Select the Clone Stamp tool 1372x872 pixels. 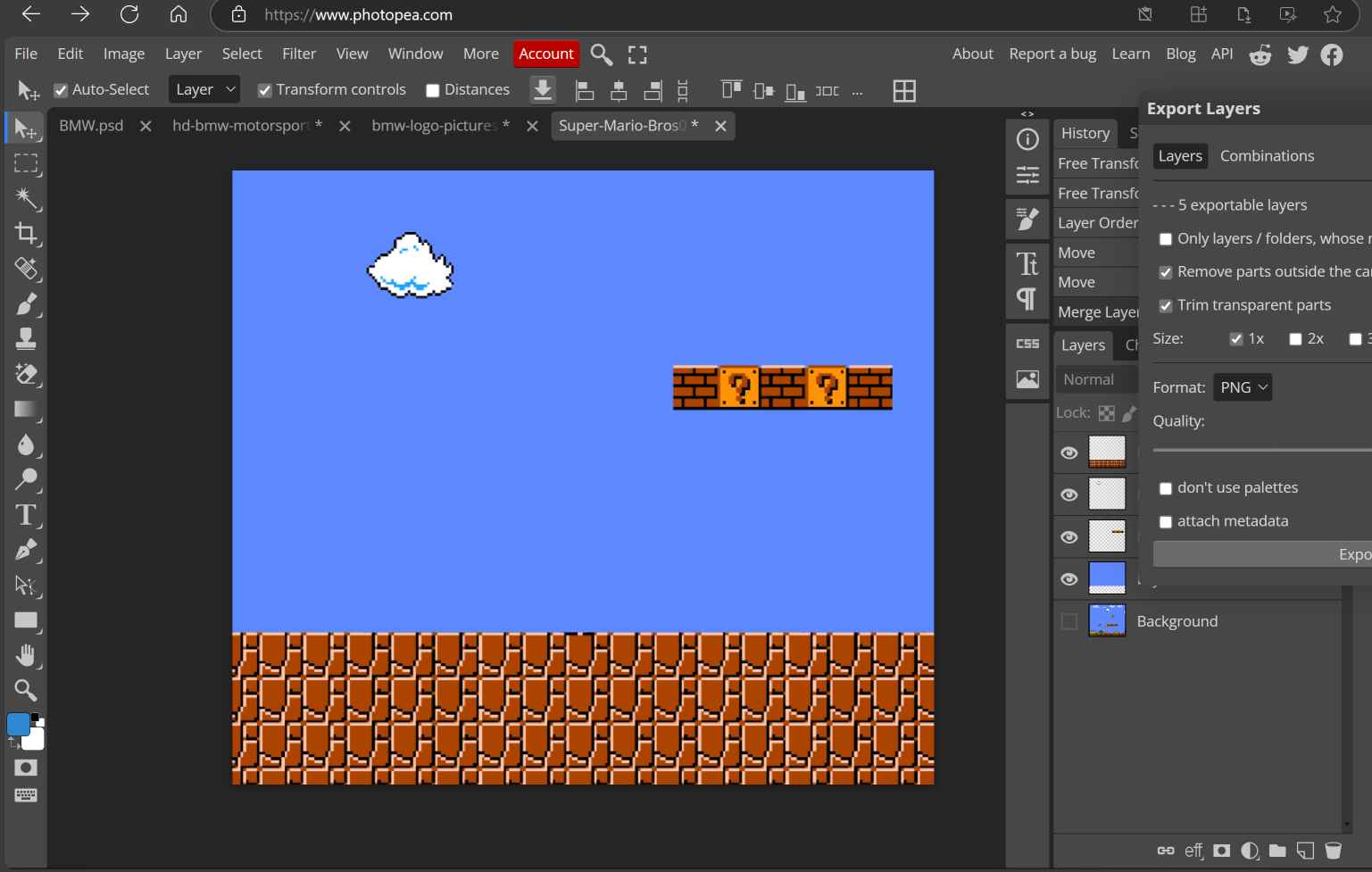click(x=26, y=338)
